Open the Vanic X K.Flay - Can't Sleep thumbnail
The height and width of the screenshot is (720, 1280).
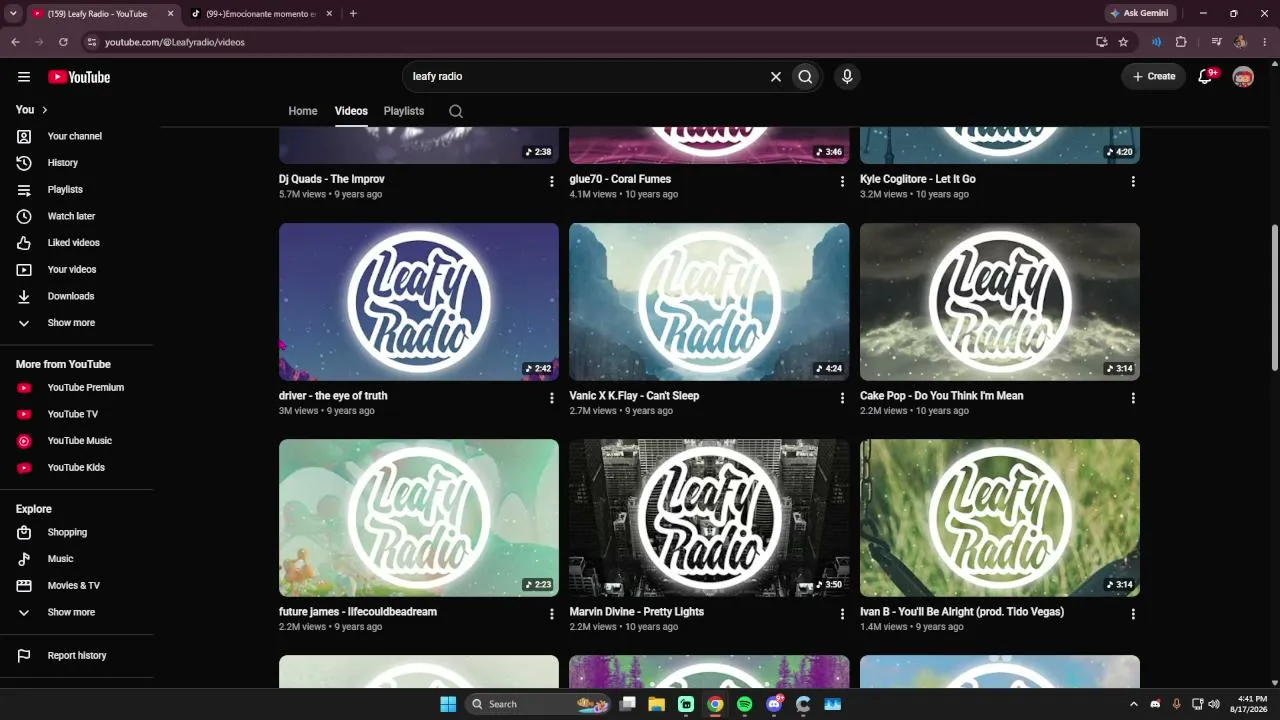(709, 302)
